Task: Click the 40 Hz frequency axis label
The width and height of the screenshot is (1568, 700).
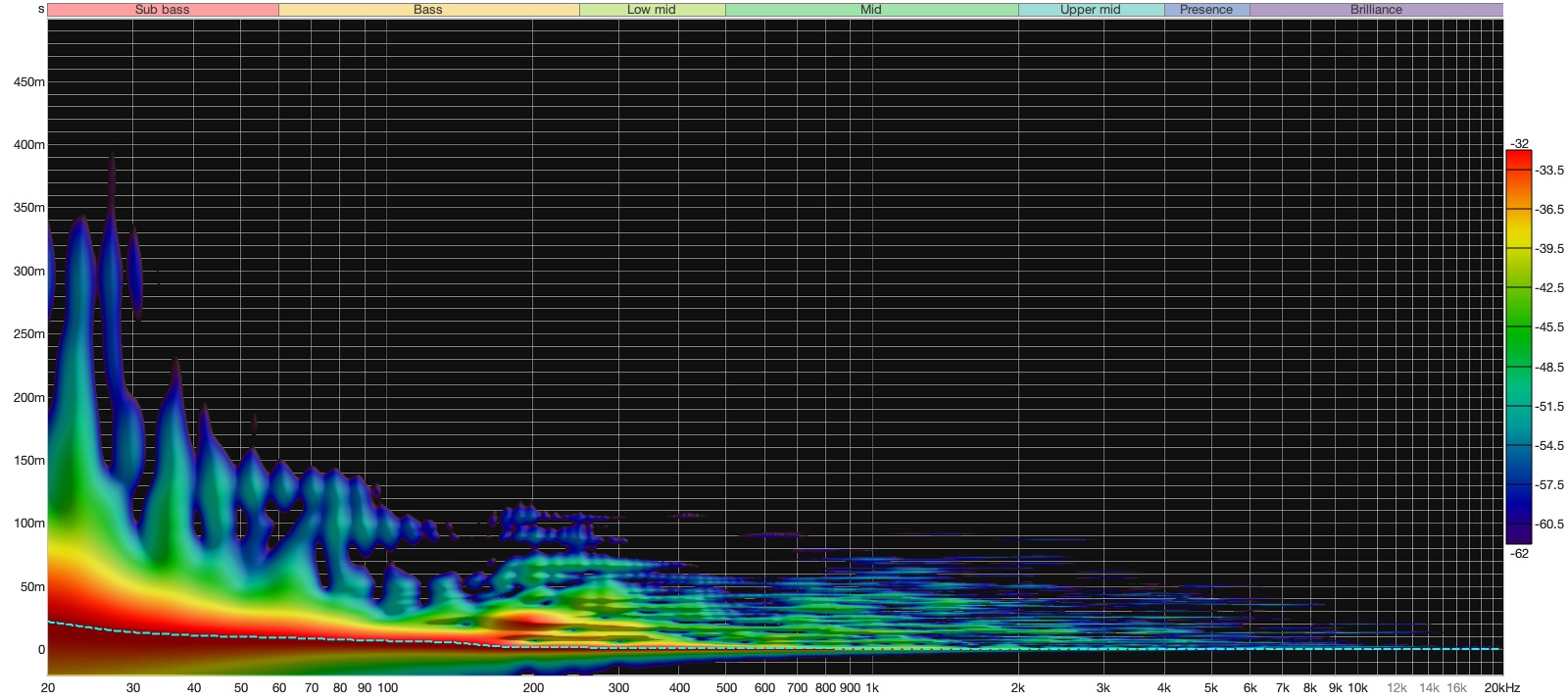Action: click(194, 687)
